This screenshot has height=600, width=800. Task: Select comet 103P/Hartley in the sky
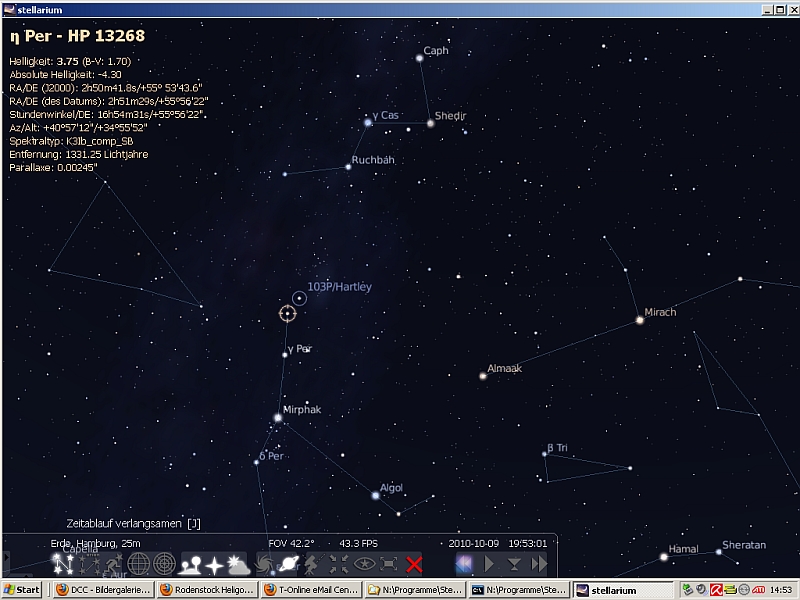(299, 297)
